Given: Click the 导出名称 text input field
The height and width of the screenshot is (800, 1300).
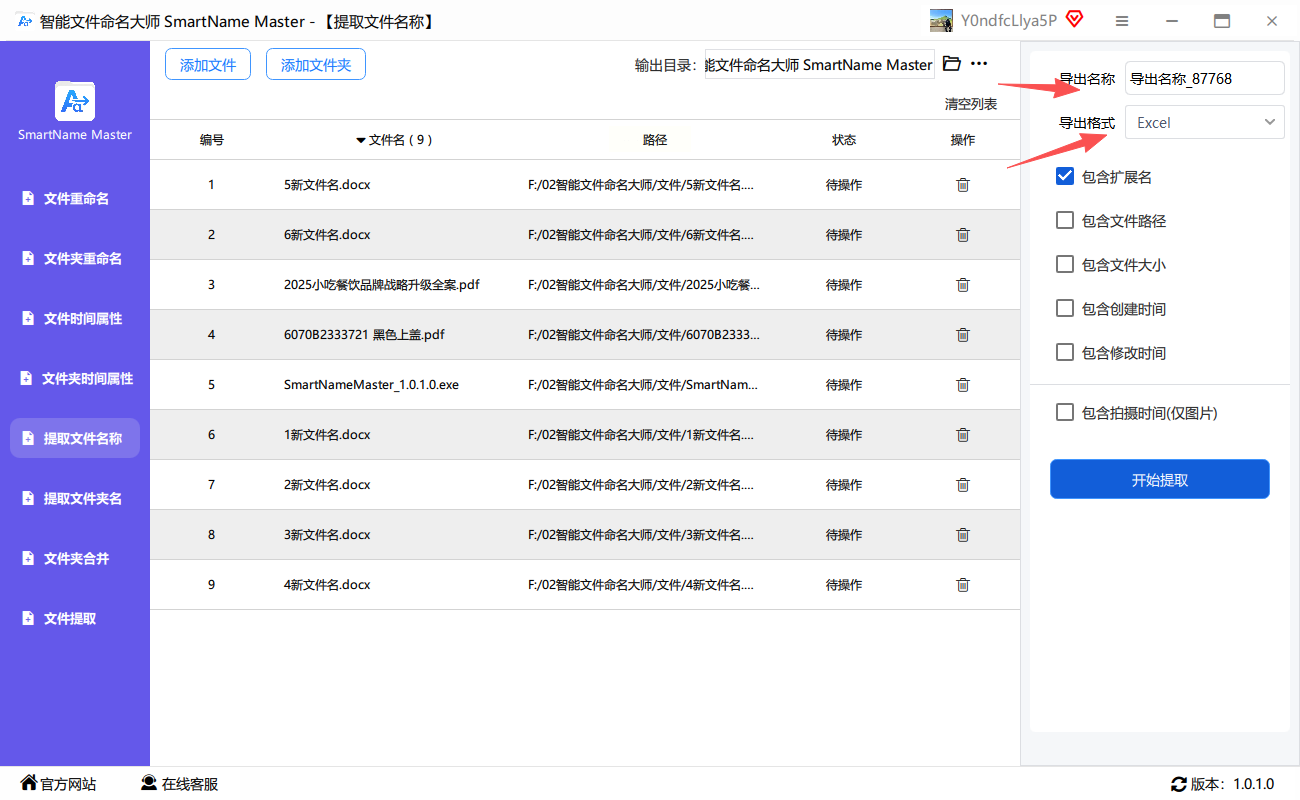Looking at the screenshot, I should (x=1204, y=79).
